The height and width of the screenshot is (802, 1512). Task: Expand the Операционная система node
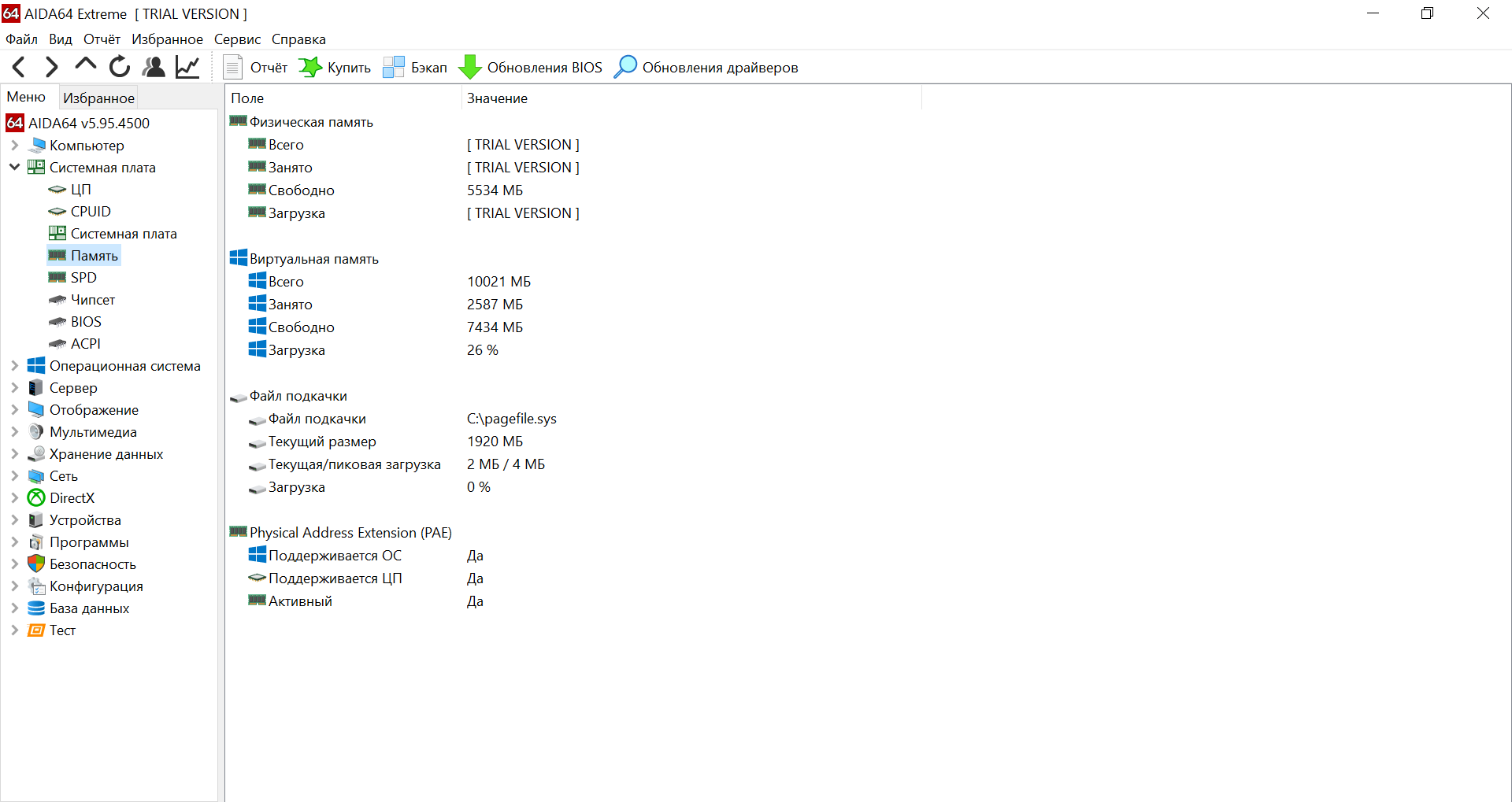point(14,365)
